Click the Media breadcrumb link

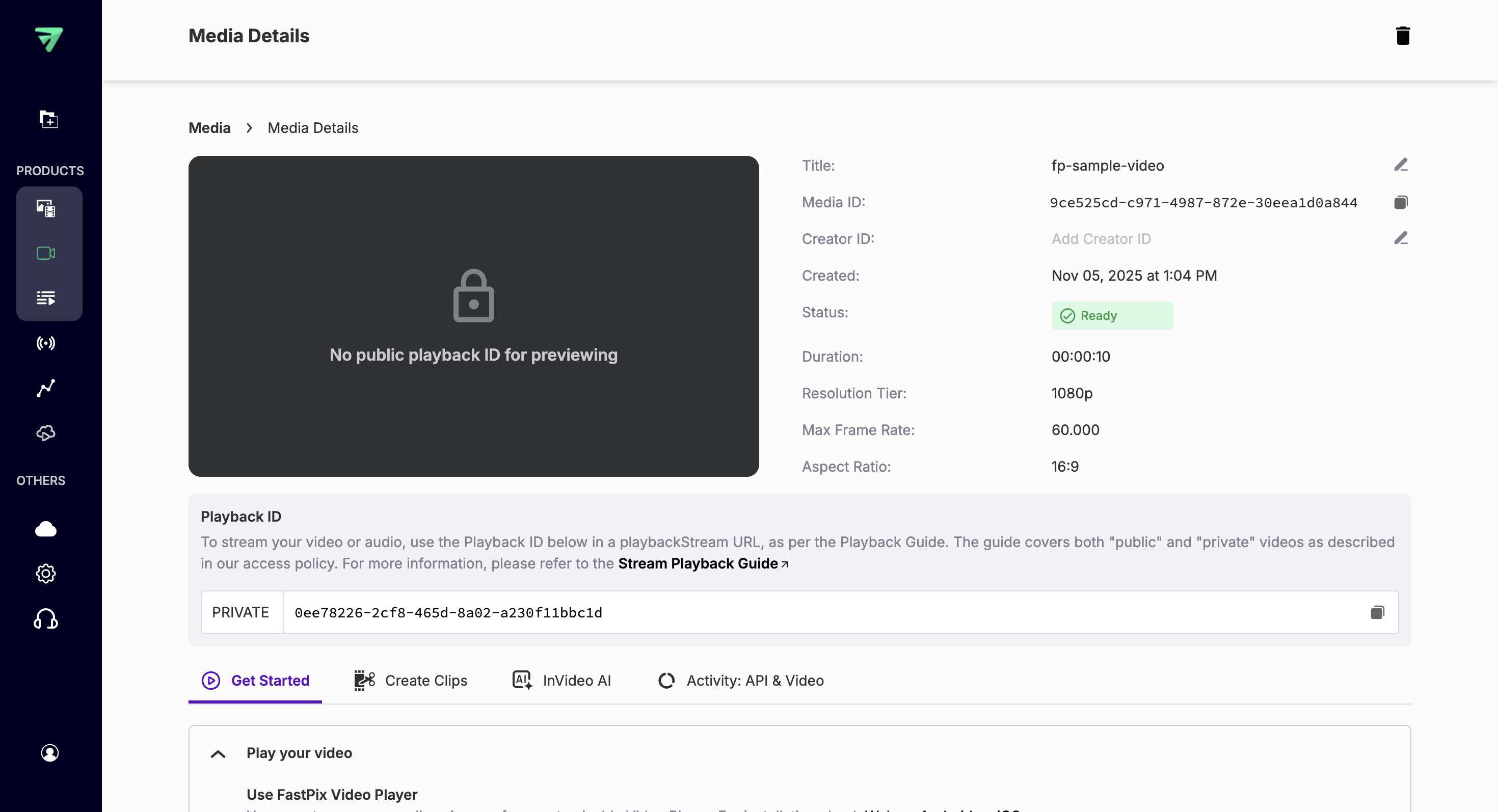(209, 127)
